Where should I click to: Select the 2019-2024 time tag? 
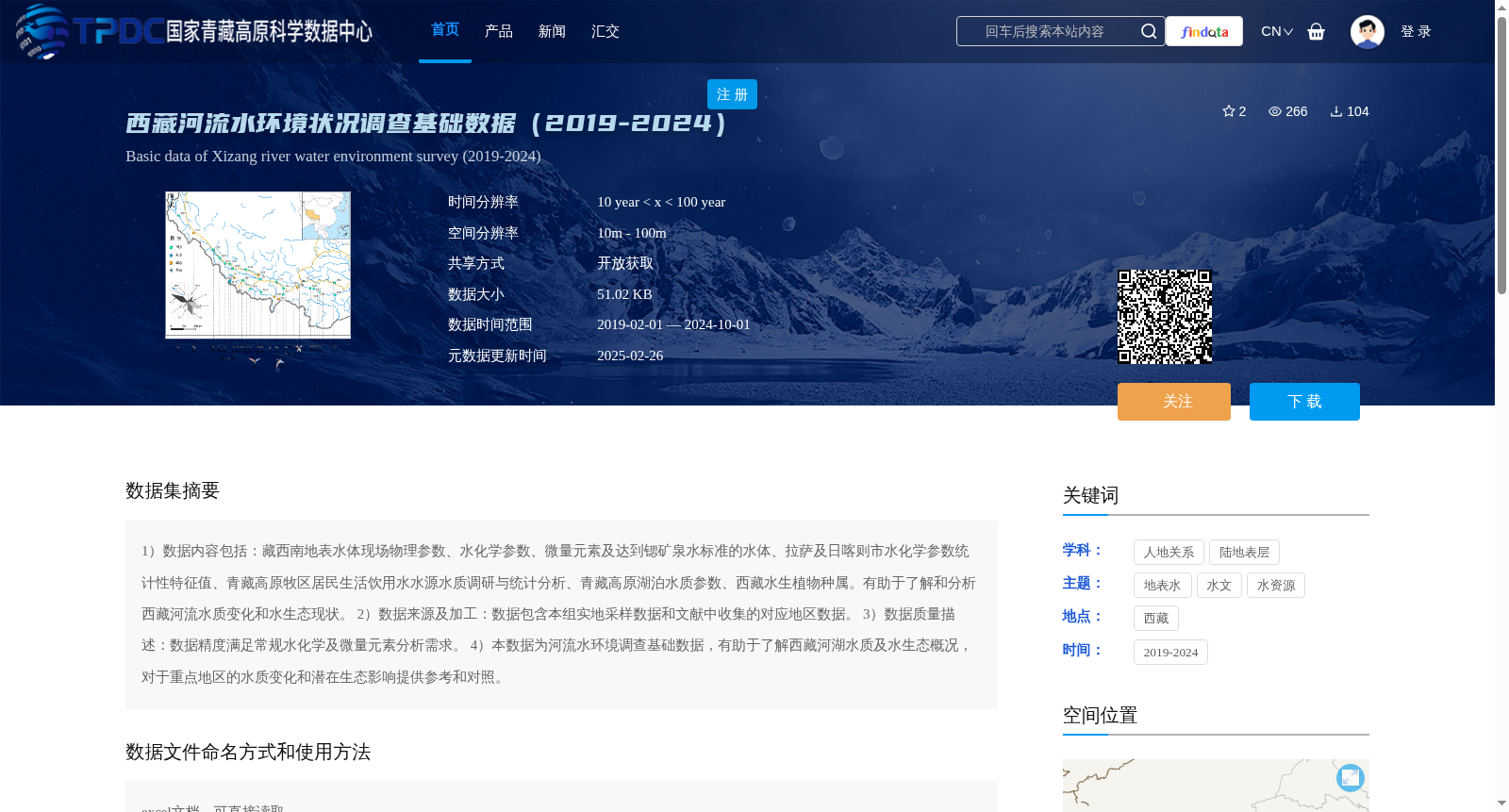[1170, 653]
